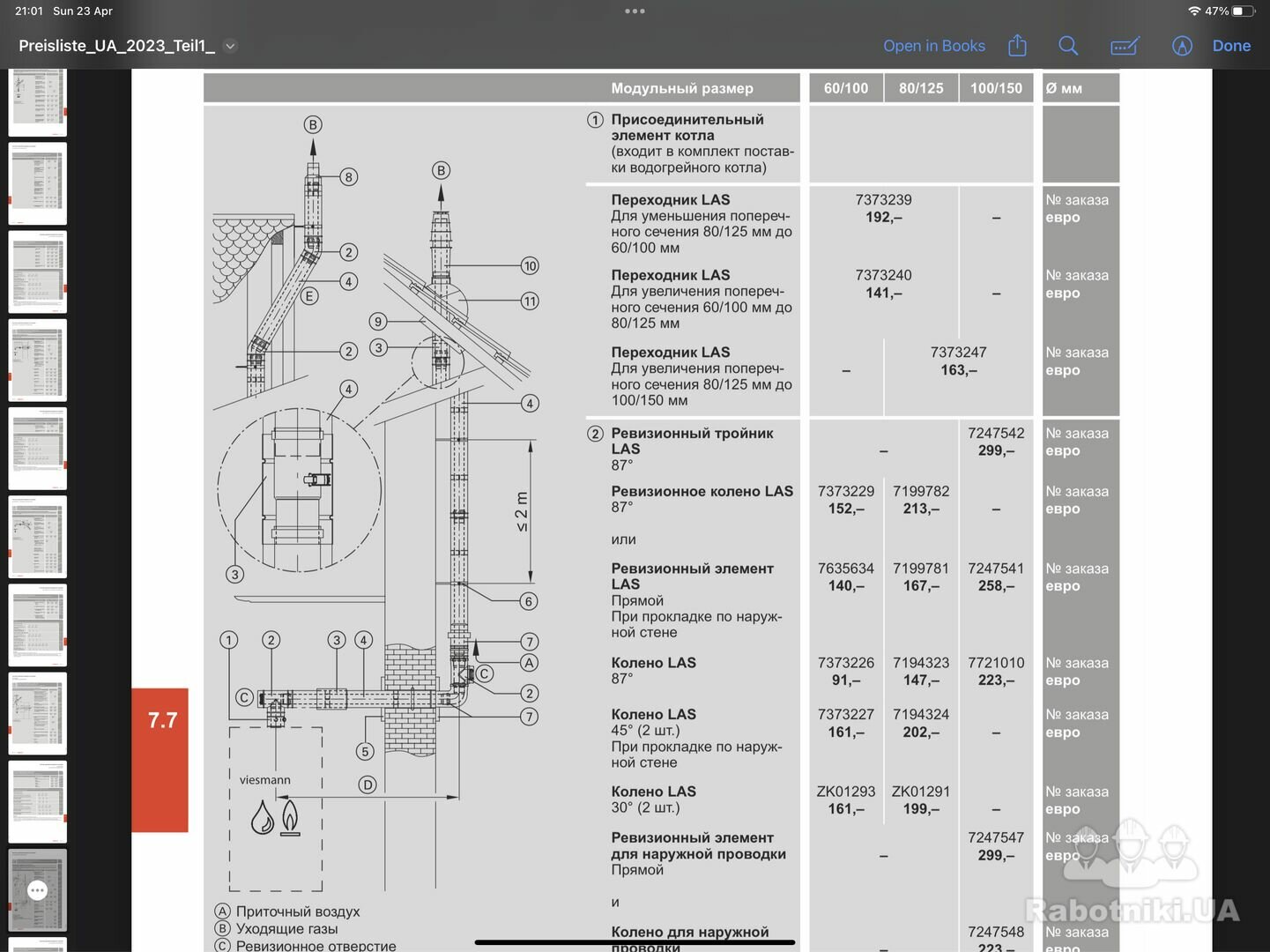Tap the ellipsis button on the selected thumbnail
This screenshot has width=1270, height=952.
(x=37, y=890)
